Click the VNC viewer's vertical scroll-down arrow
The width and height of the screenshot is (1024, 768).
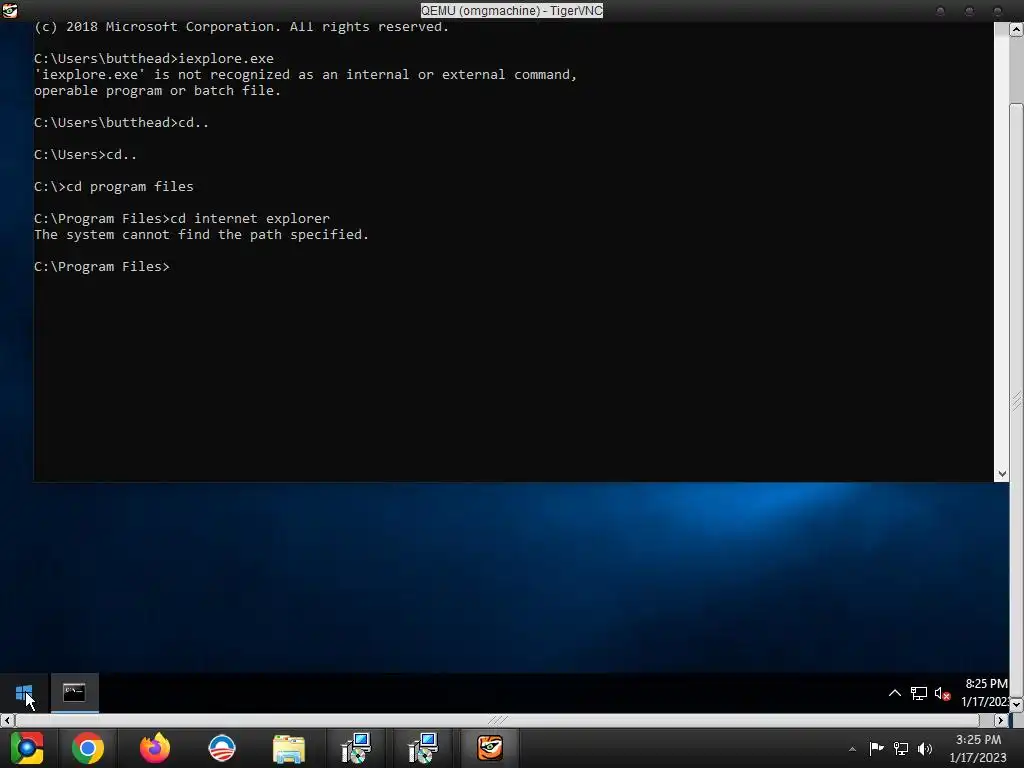(x=1017, y=705)
